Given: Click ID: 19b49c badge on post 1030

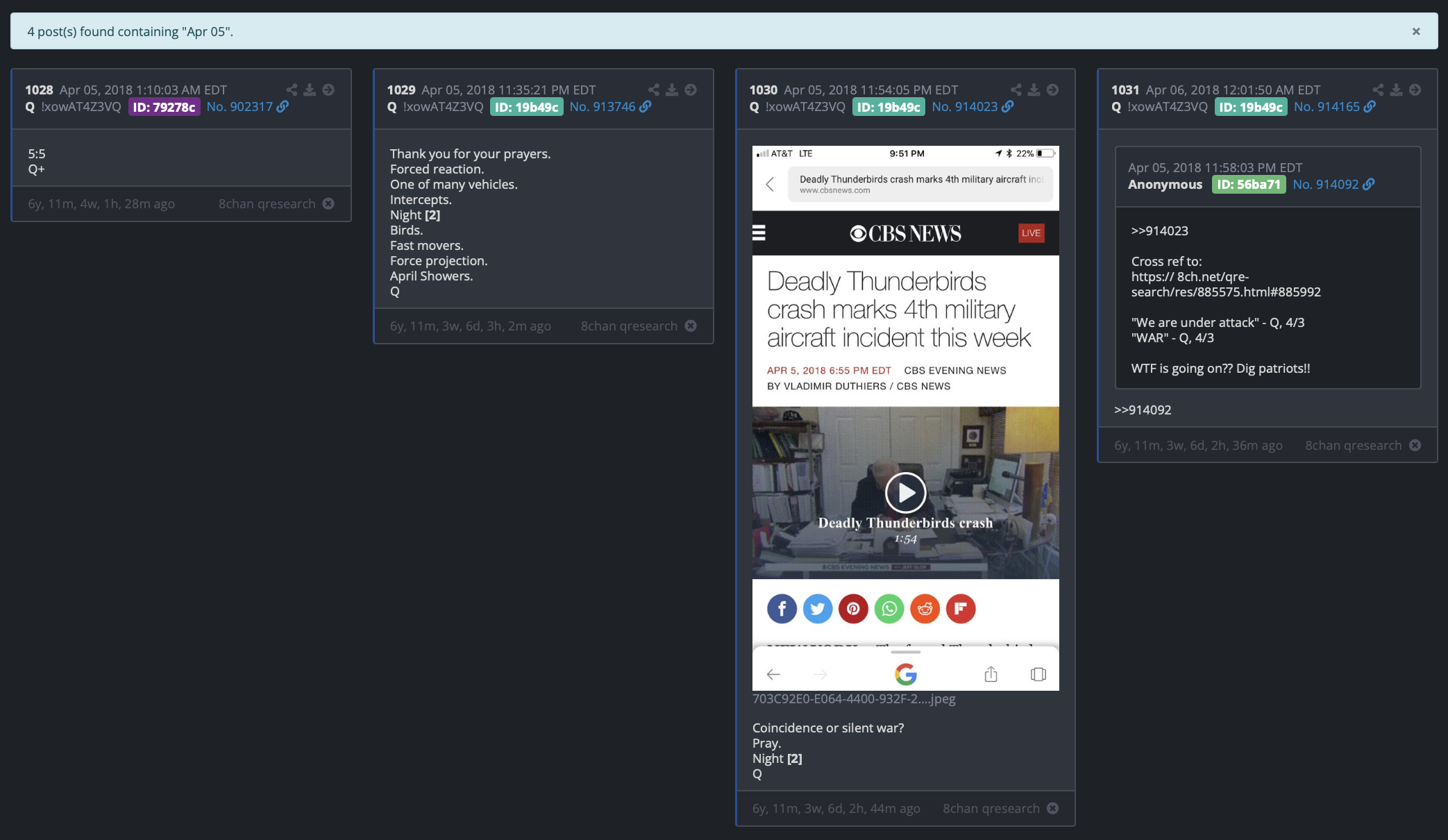Looking at the screenshot, I should pos(889,107).
